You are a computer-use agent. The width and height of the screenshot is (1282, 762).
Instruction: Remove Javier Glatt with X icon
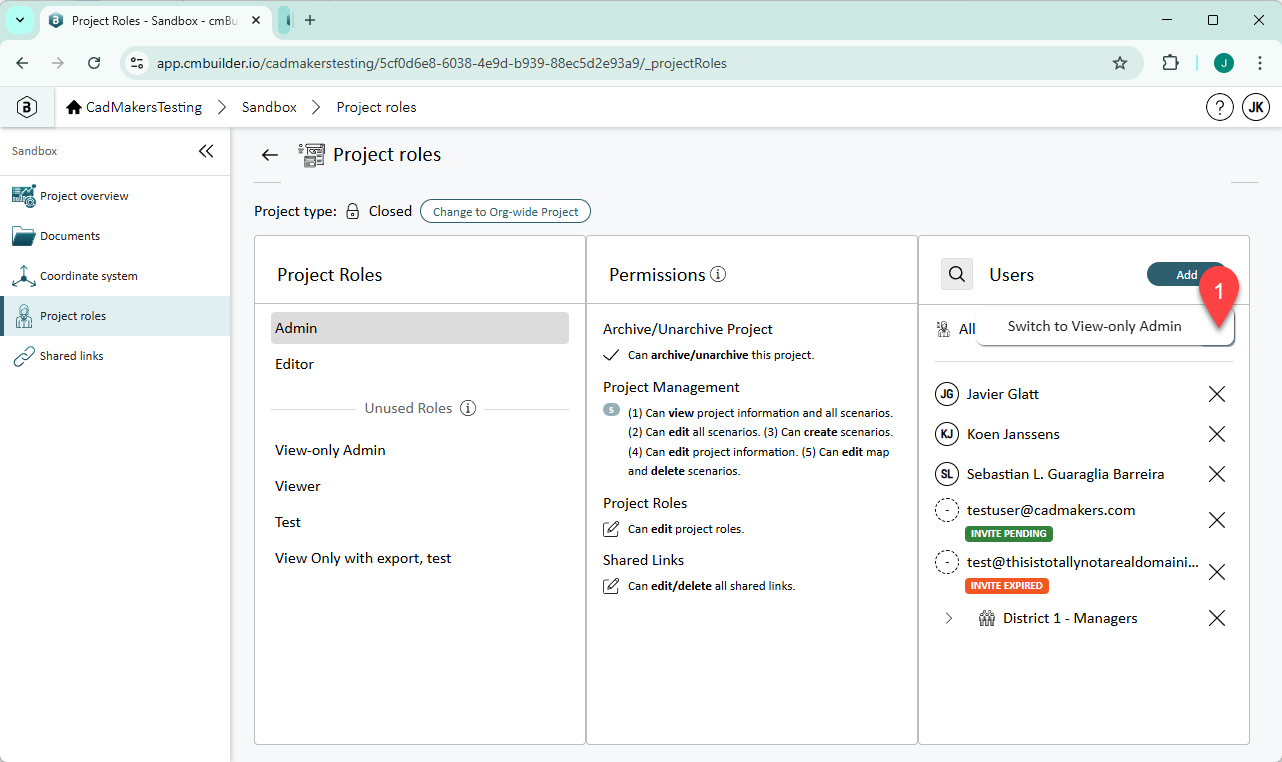[1217, 394]
